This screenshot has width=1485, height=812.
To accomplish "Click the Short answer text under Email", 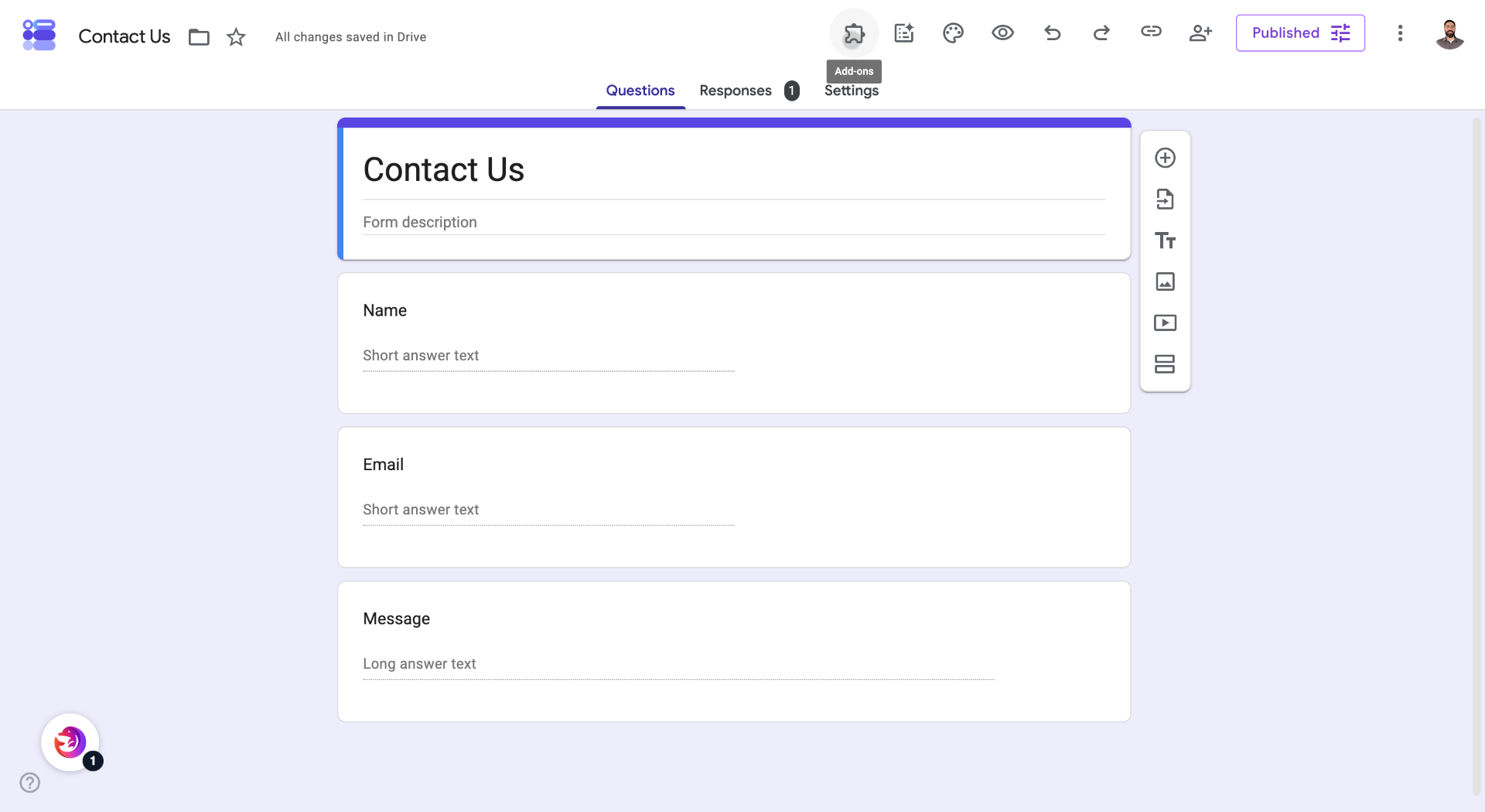I will (x=421, y=510).
